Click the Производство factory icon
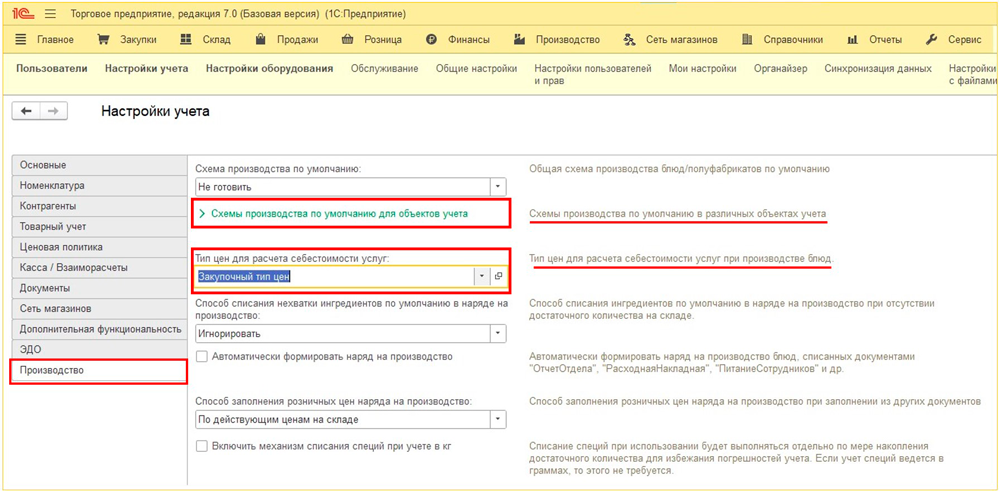 519,40
